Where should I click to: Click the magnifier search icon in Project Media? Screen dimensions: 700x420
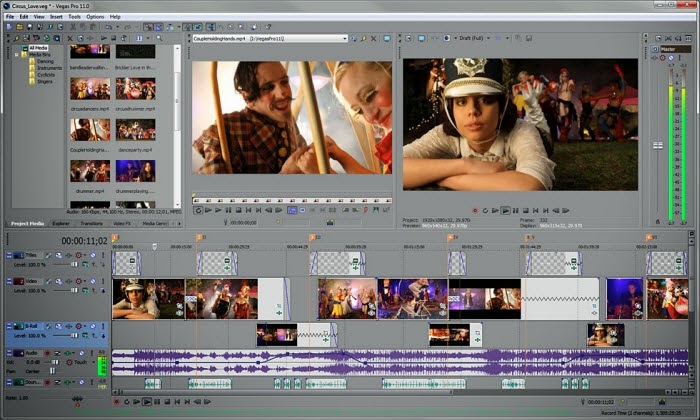(159, 38)
